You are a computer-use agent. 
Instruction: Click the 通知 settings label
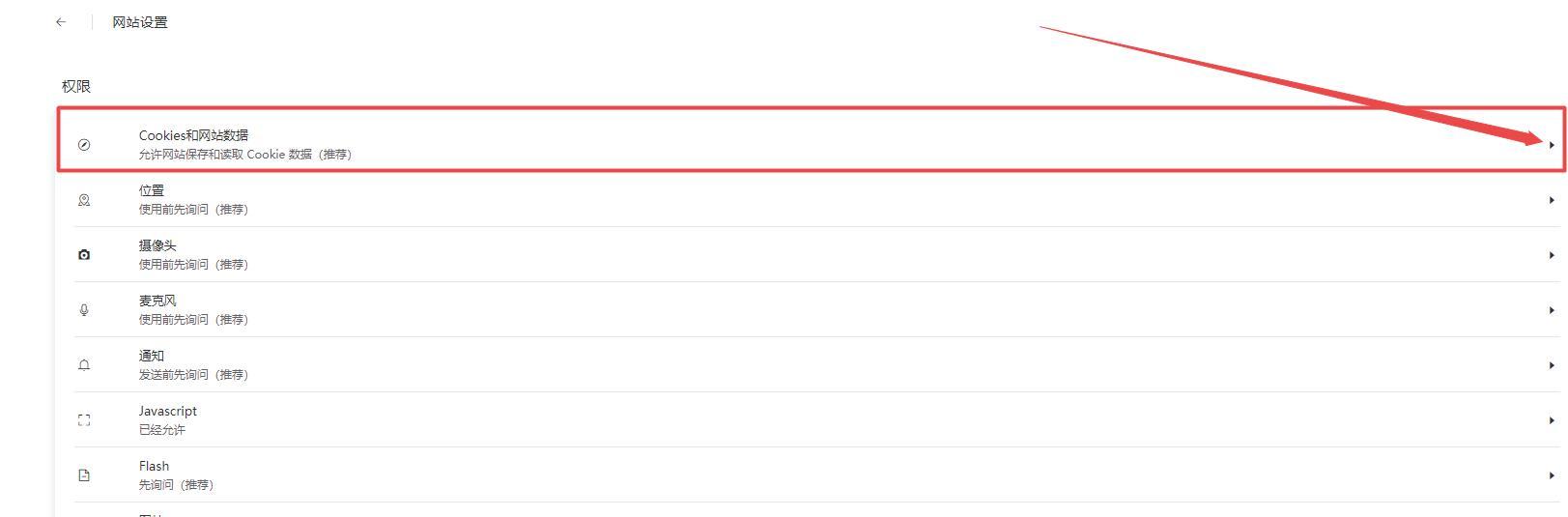(x=152, y=357)
